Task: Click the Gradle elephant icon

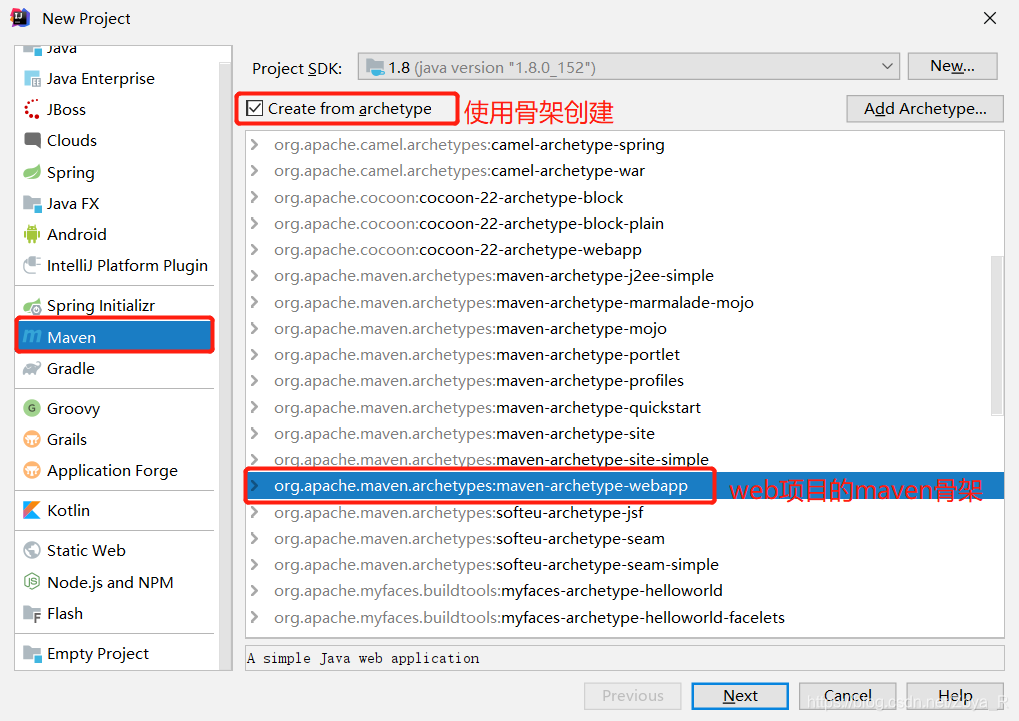Action: (x=32, y=369)
